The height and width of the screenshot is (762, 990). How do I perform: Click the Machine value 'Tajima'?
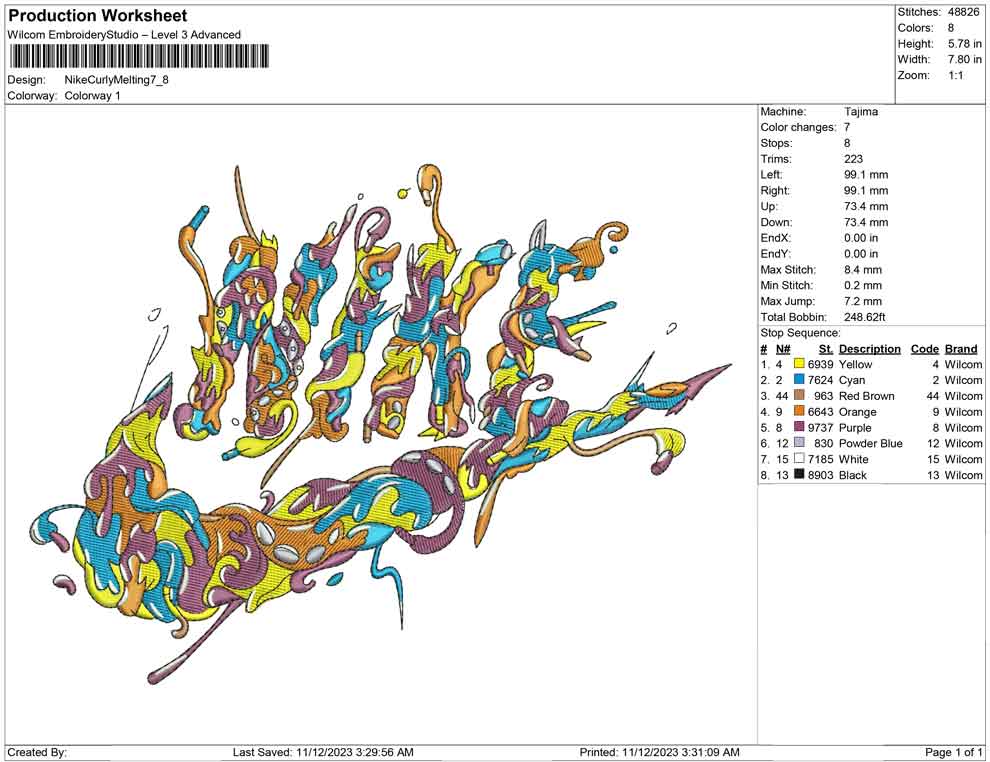861,112
